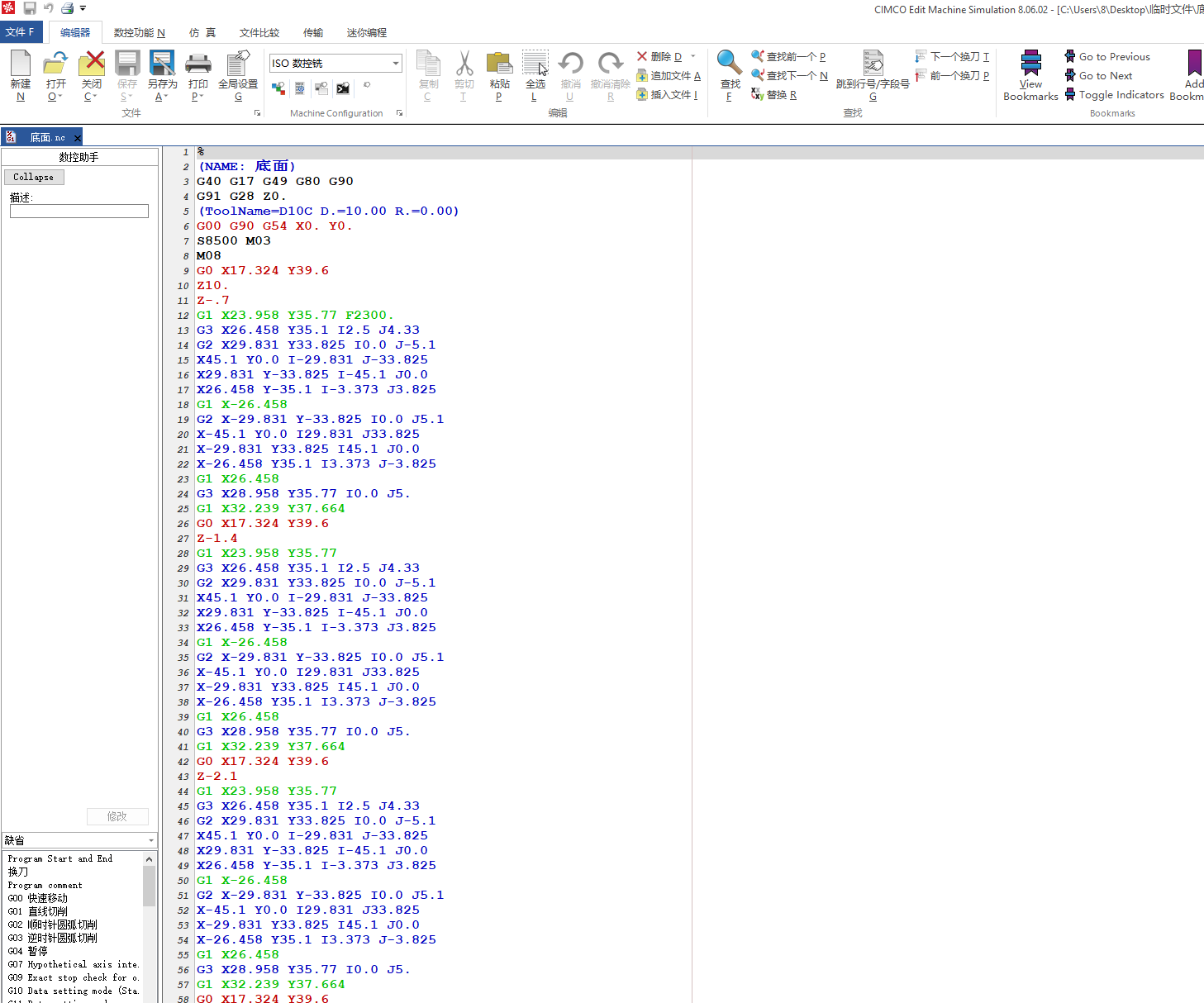Click the 打印 (Print) ribbon icon
The image size is (1204, 1003).
coord(198,64)
